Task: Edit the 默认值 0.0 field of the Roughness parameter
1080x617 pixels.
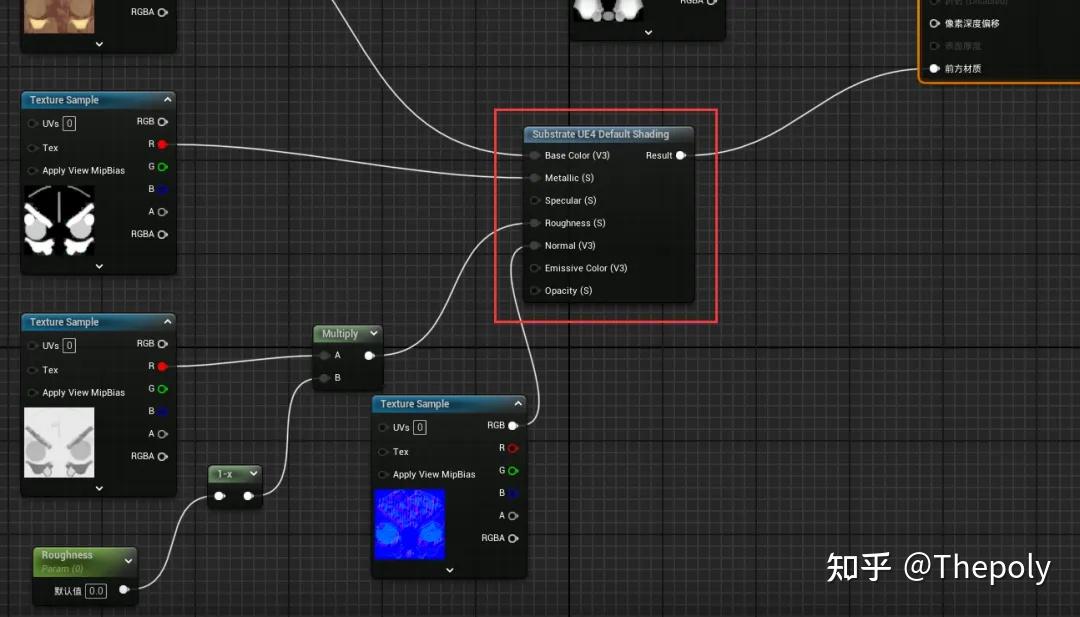Action: (x=96, y=590)
